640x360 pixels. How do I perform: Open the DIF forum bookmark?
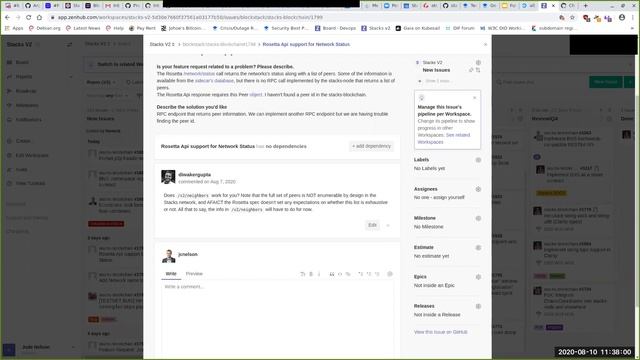click(x=460, y=28)
